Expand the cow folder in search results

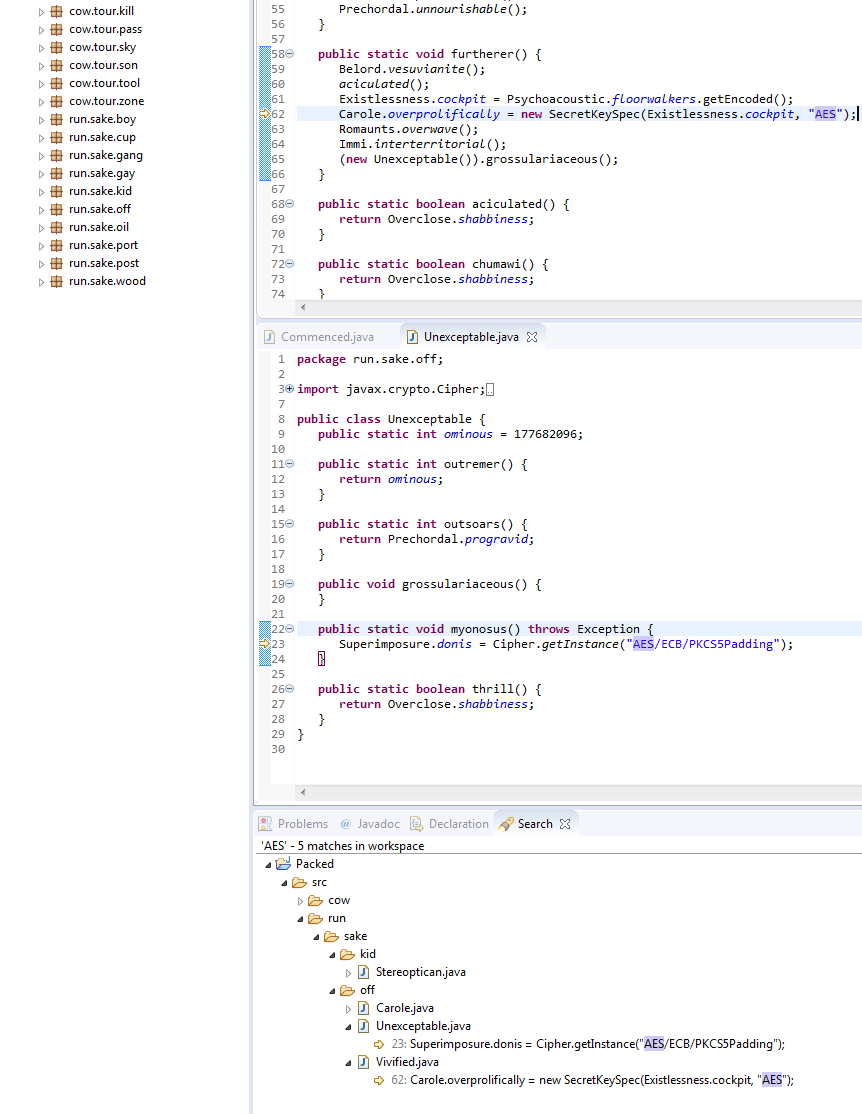(x=300, y=901)
